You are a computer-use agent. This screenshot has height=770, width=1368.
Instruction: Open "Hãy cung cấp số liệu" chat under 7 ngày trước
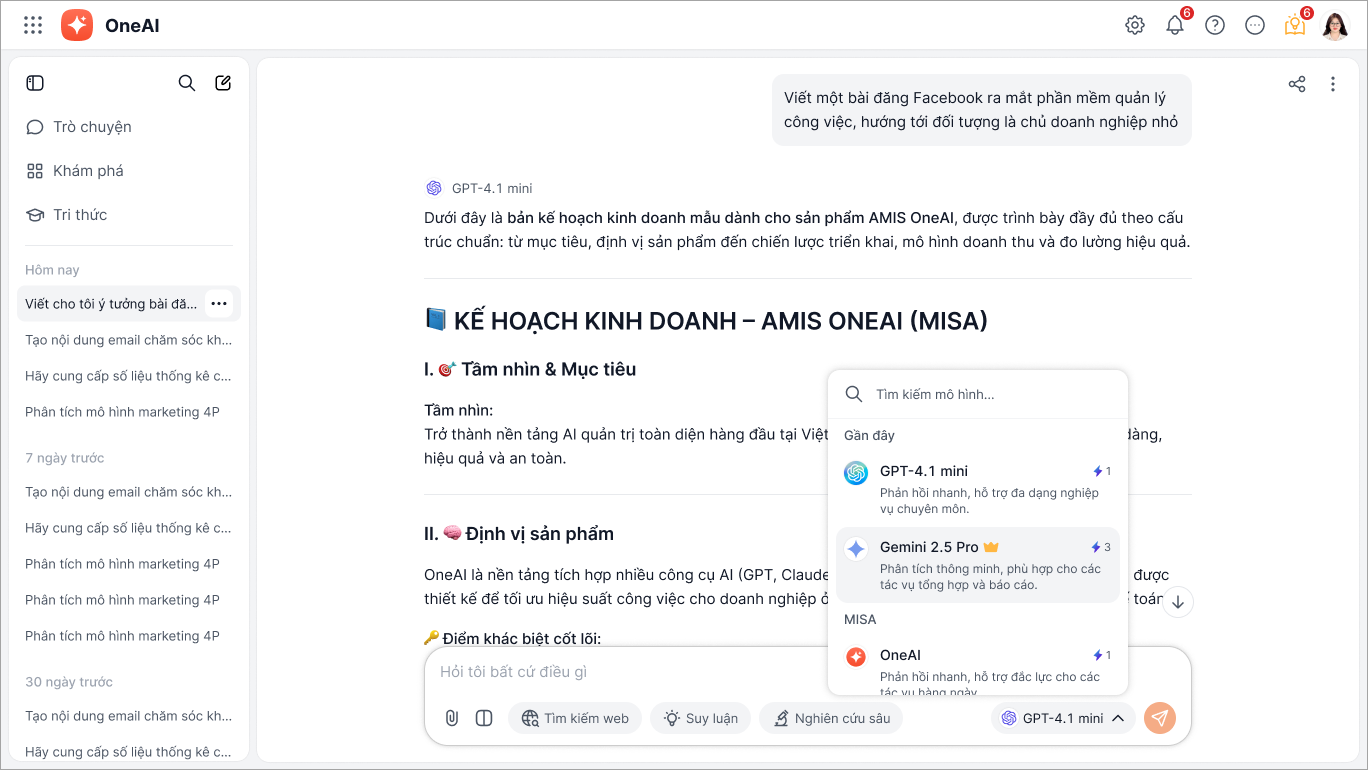(129, 528)
